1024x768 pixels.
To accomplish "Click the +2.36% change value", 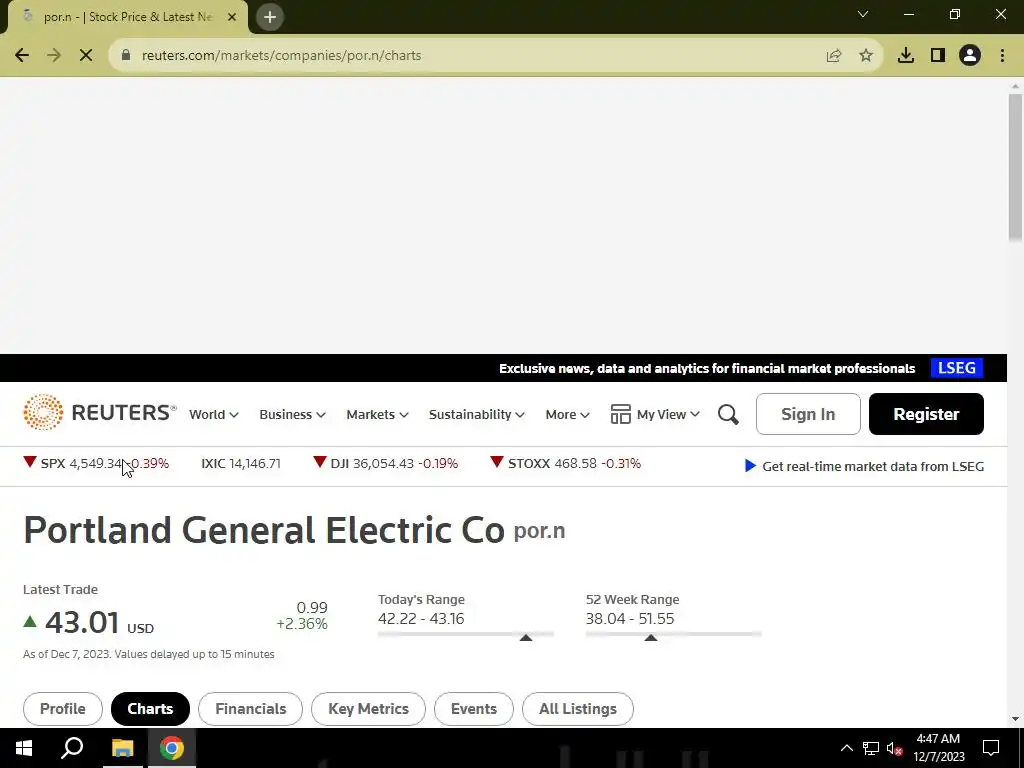I will point(302,624).
